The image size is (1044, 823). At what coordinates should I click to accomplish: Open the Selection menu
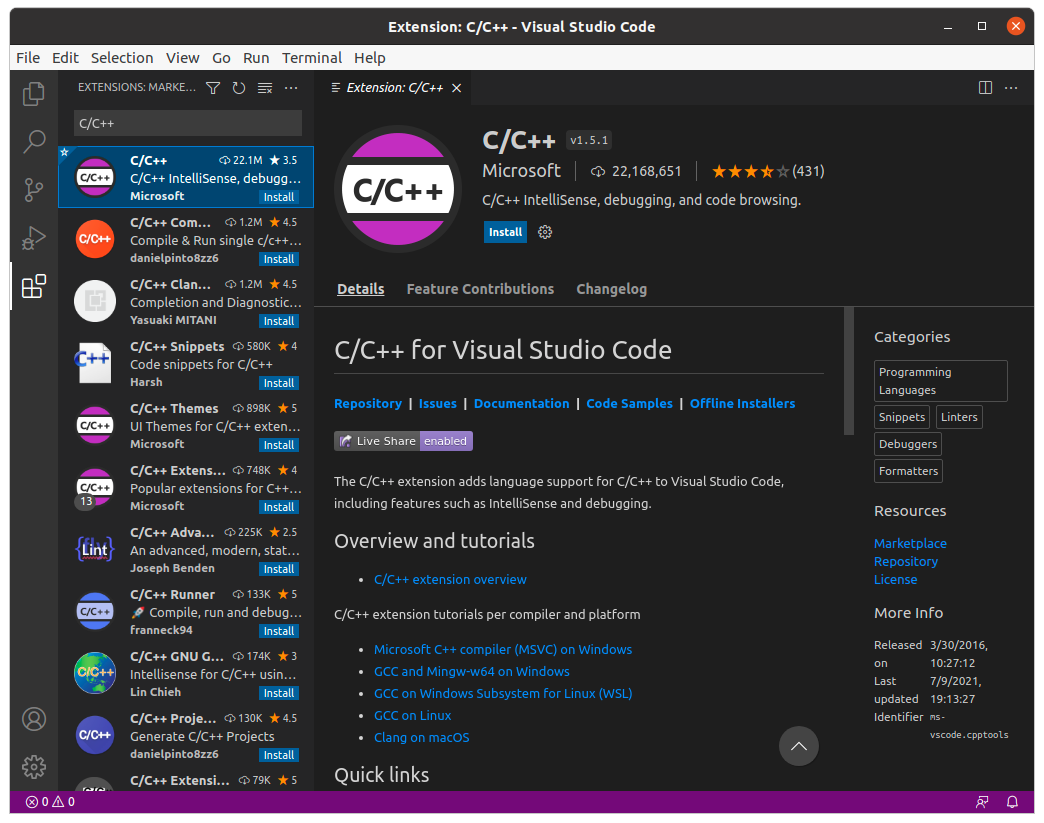(122, 58)
